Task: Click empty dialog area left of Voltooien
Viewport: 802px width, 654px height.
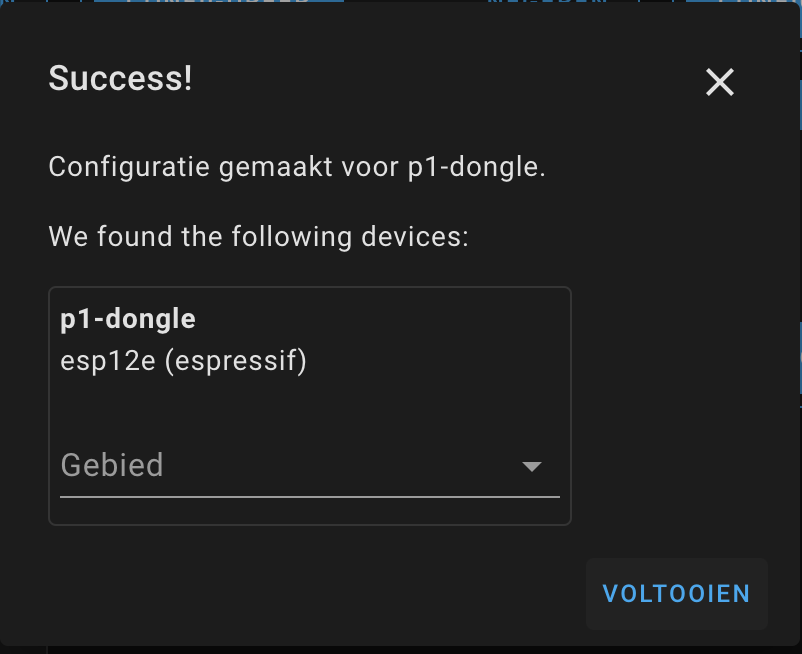Action: point(300,593)
